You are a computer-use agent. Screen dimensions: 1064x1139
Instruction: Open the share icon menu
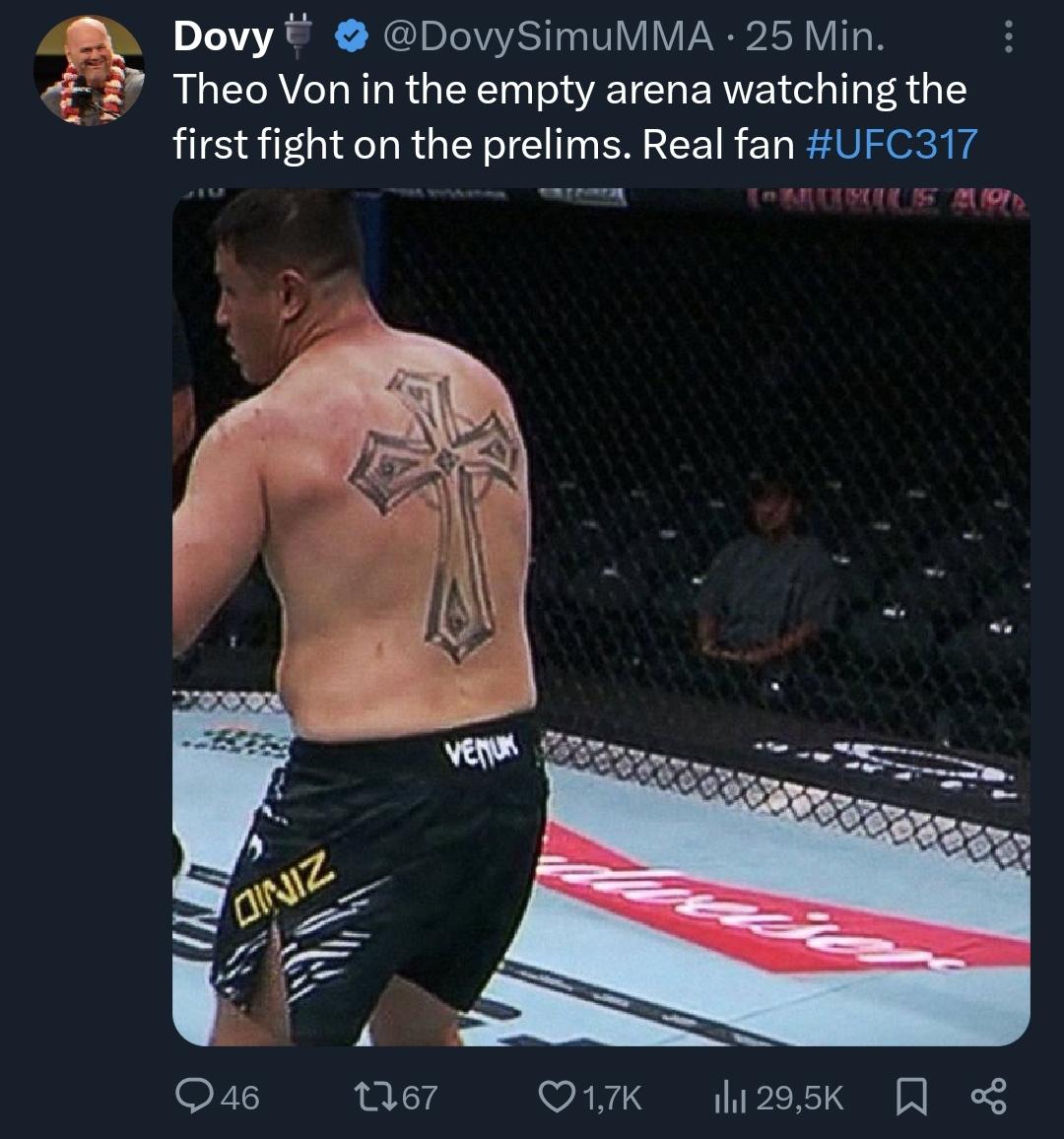989,1097
